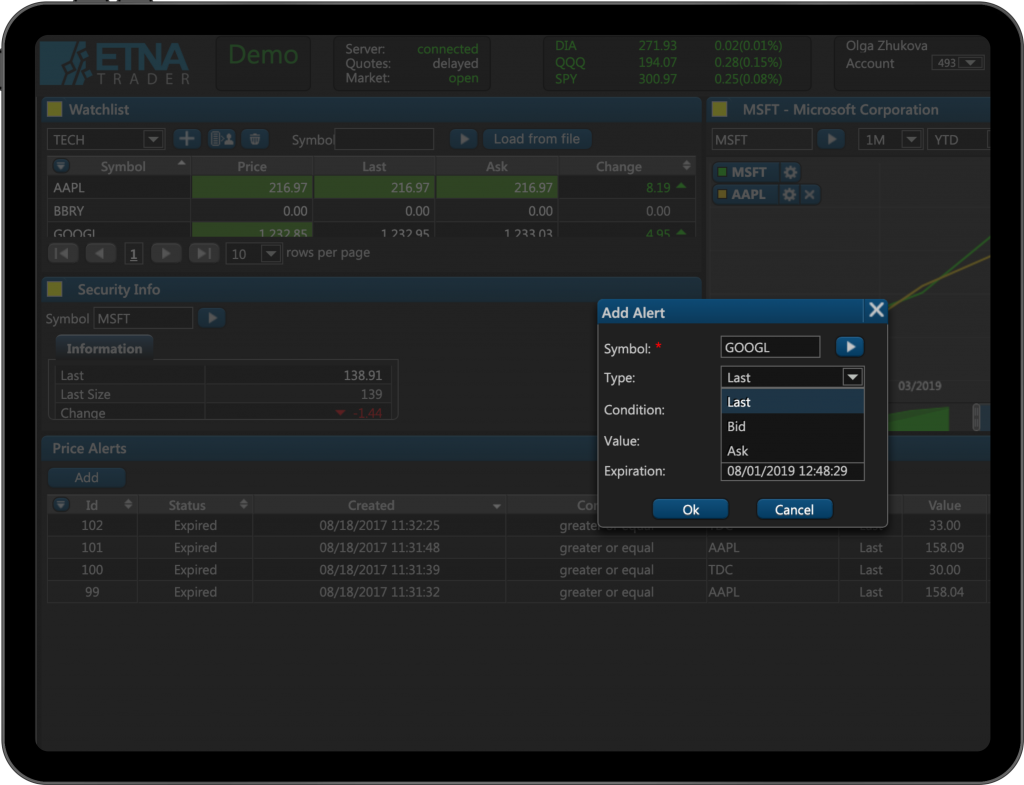Click the Ask column header
The image size is (1024, 785).
click(x=497, y=166)
